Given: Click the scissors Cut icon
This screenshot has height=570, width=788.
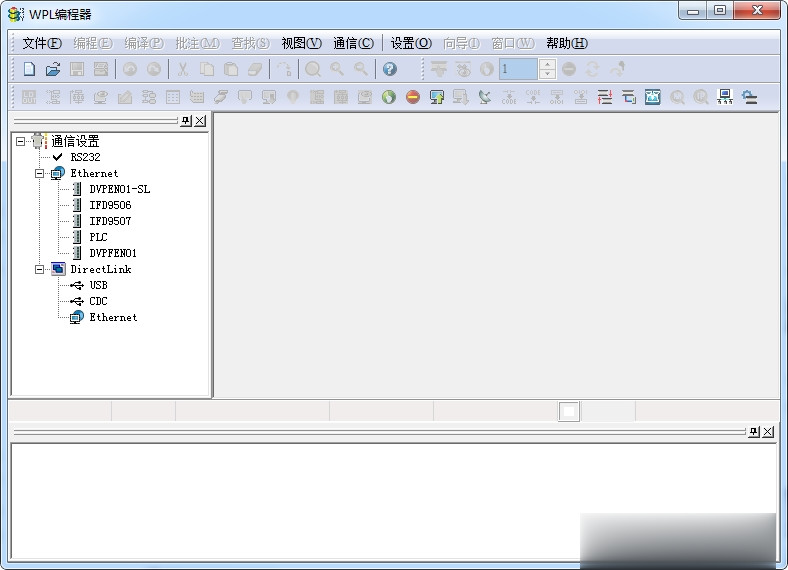Looking at the screenshot, I should [x=182, y=69].
